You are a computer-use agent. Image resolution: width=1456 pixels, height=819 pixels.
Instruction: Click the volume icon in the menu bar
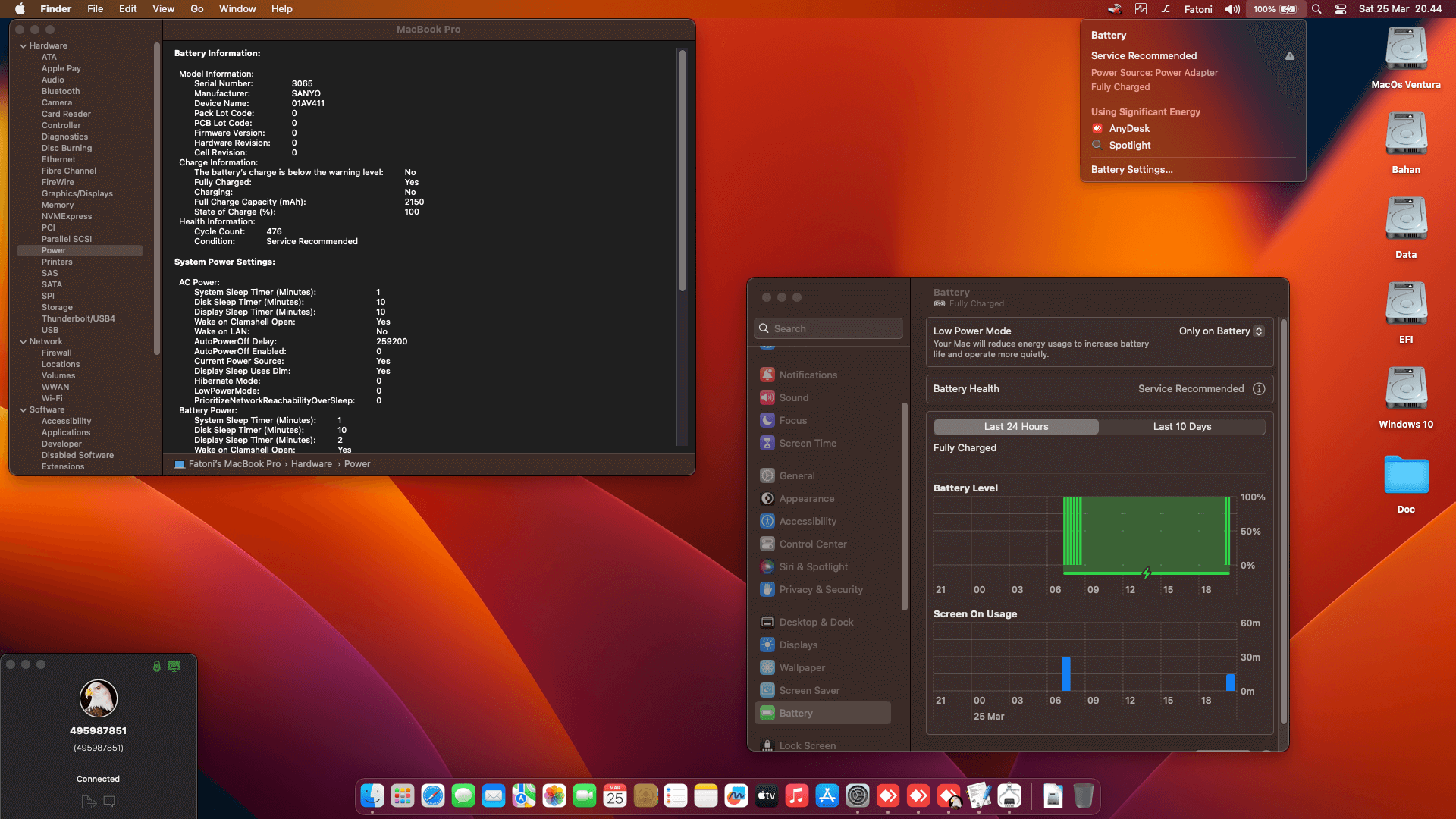[x=1232, y=8]
